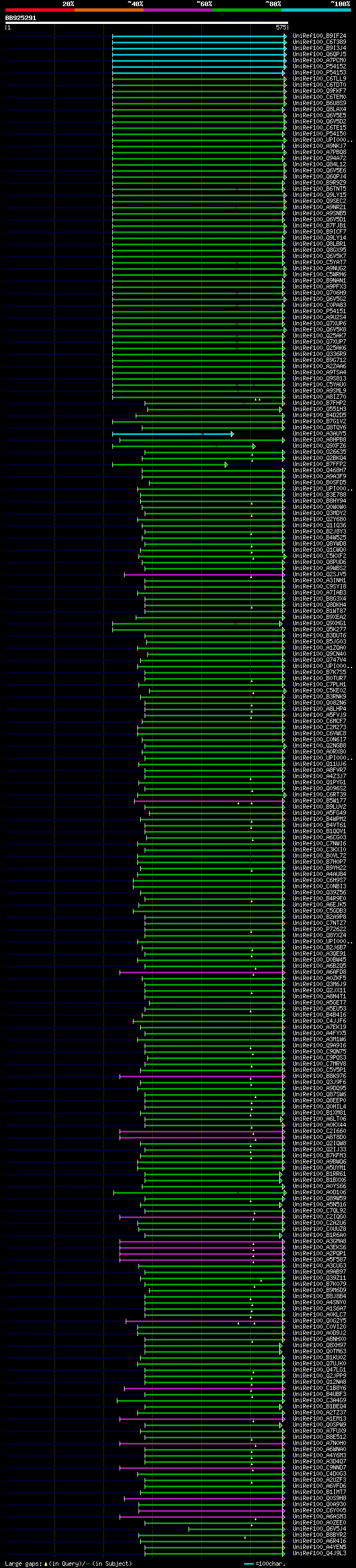Open hit UniRef100_B3E788
Screen dimensions: 356x1568
[319, 495]
